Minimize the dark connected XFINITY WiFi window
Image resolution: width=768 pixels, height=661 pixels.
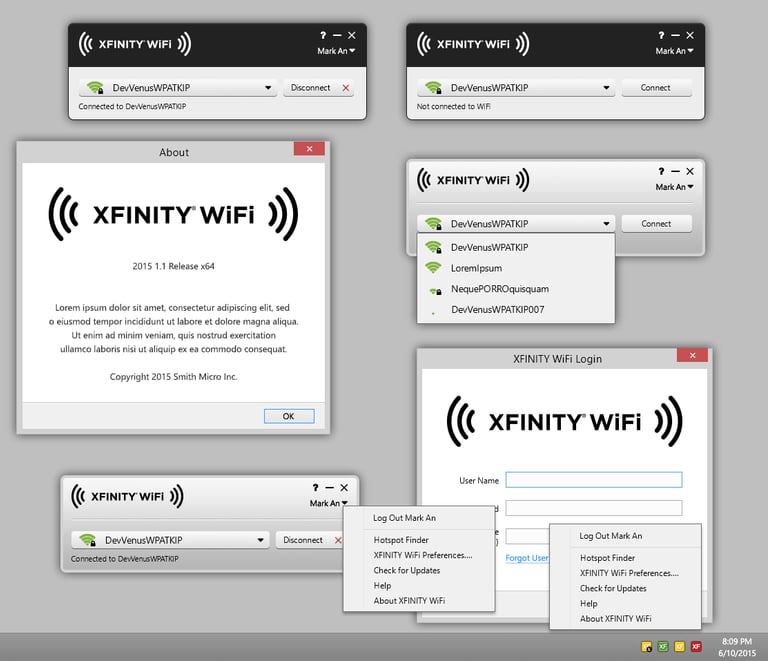pos(337,35)
